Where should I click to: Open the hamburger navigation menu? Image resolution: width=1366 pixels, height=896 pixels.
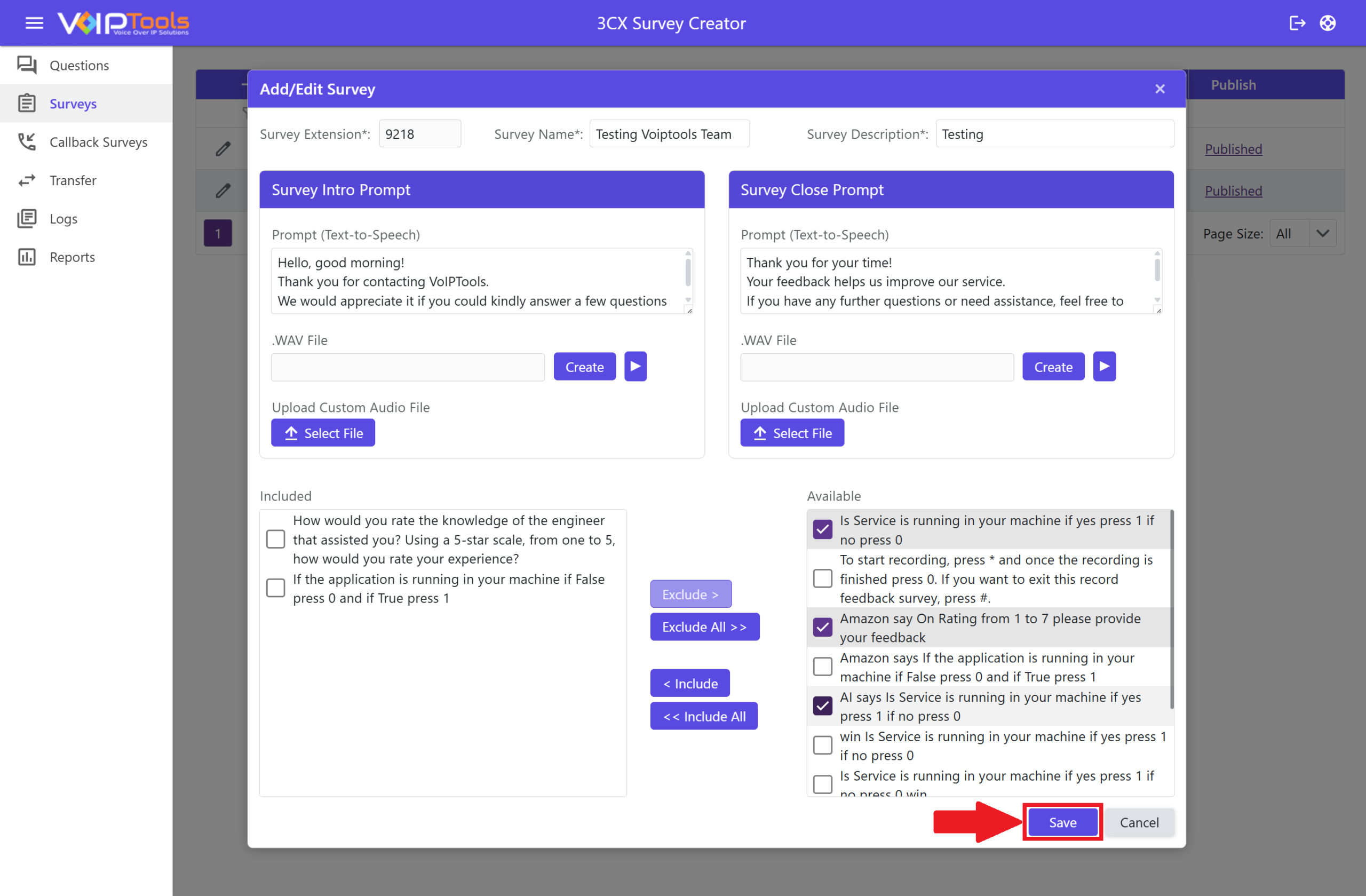(35, 23)
